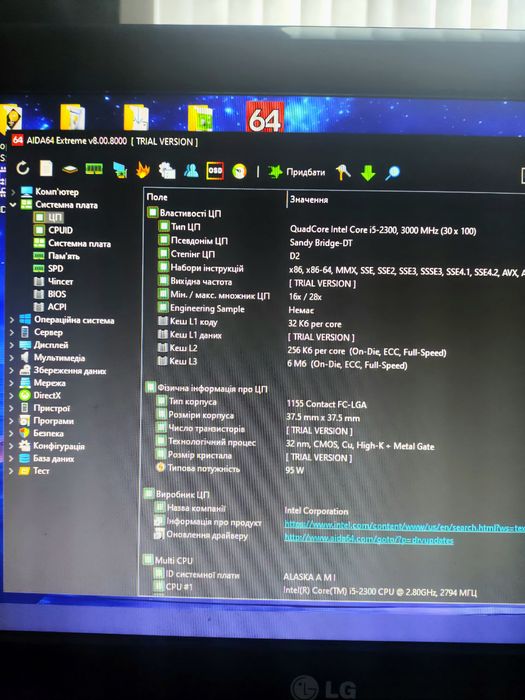The image size is (525, 700).
Task: Expand the Мережа node
Action: pos(12,383)
